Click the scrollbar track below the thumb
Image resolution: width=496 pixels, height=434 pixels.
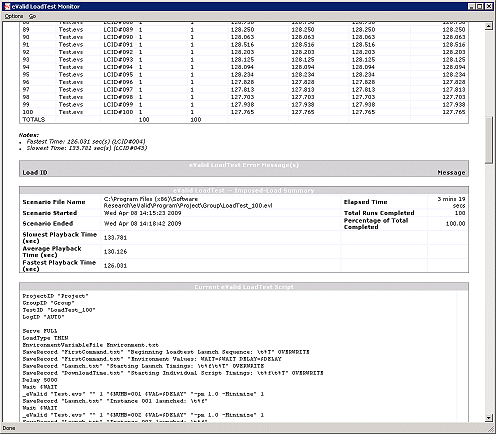489,287
